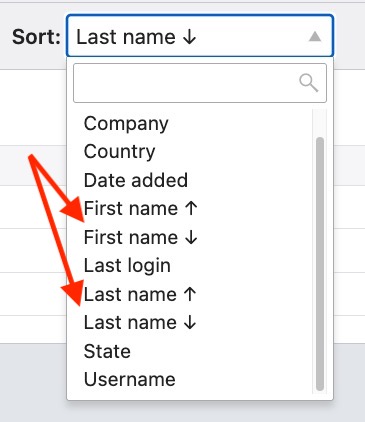Open the Sort combo box showing Last name

200,36
